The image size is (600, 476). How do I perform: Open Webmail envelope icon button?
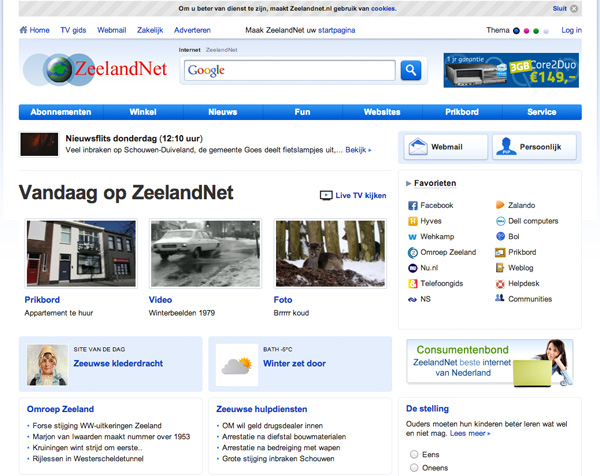point(418,147)
